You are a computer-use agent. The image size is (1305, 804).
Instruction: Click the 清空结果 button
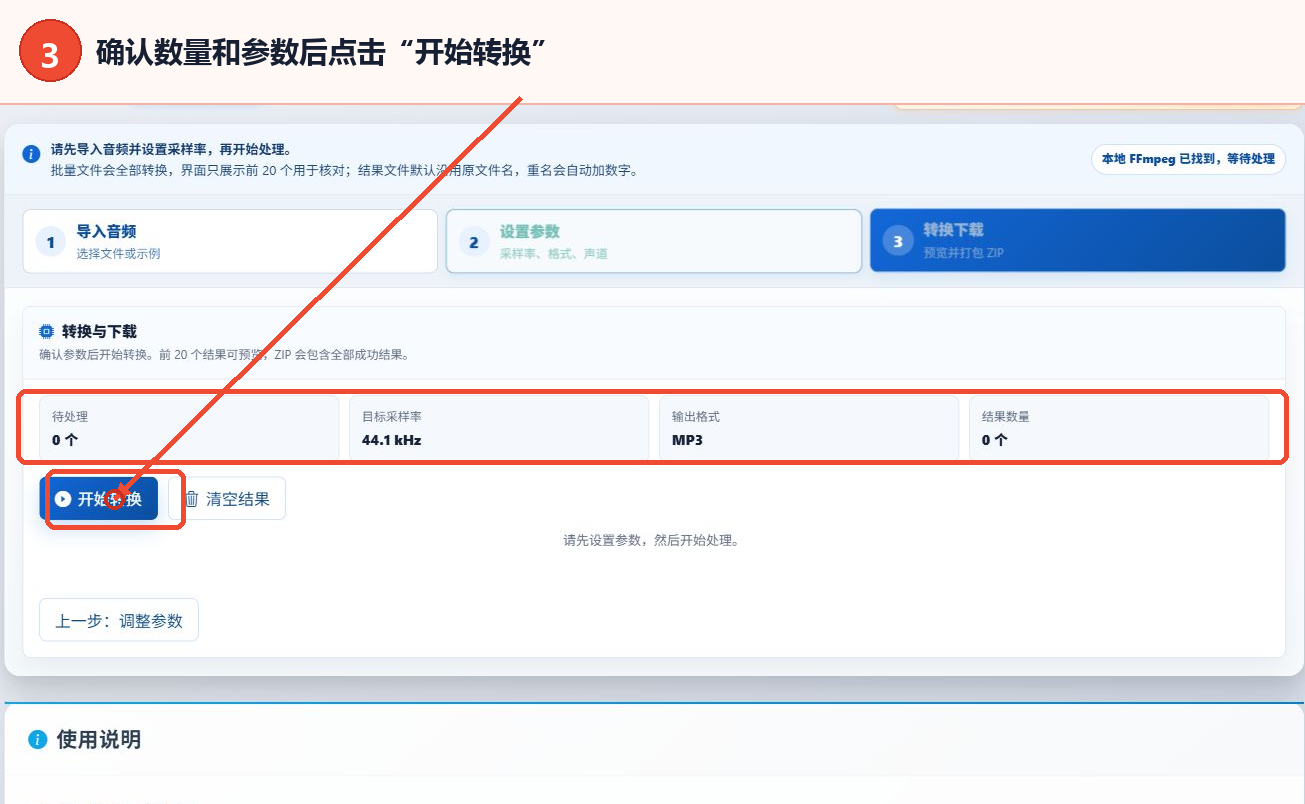point(227,498)
